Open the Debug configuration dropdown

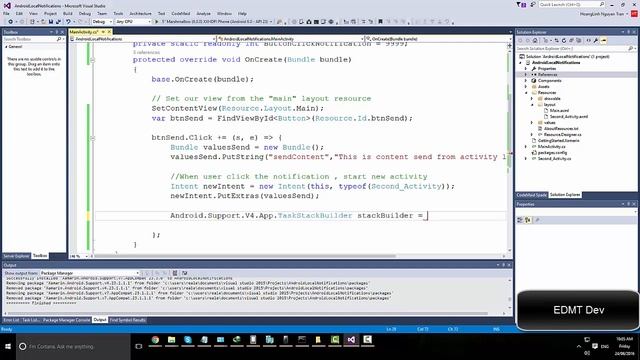(102, 22)
